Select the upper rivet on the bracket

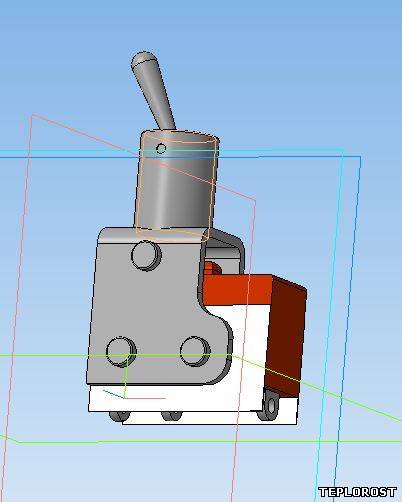point(146,255)
